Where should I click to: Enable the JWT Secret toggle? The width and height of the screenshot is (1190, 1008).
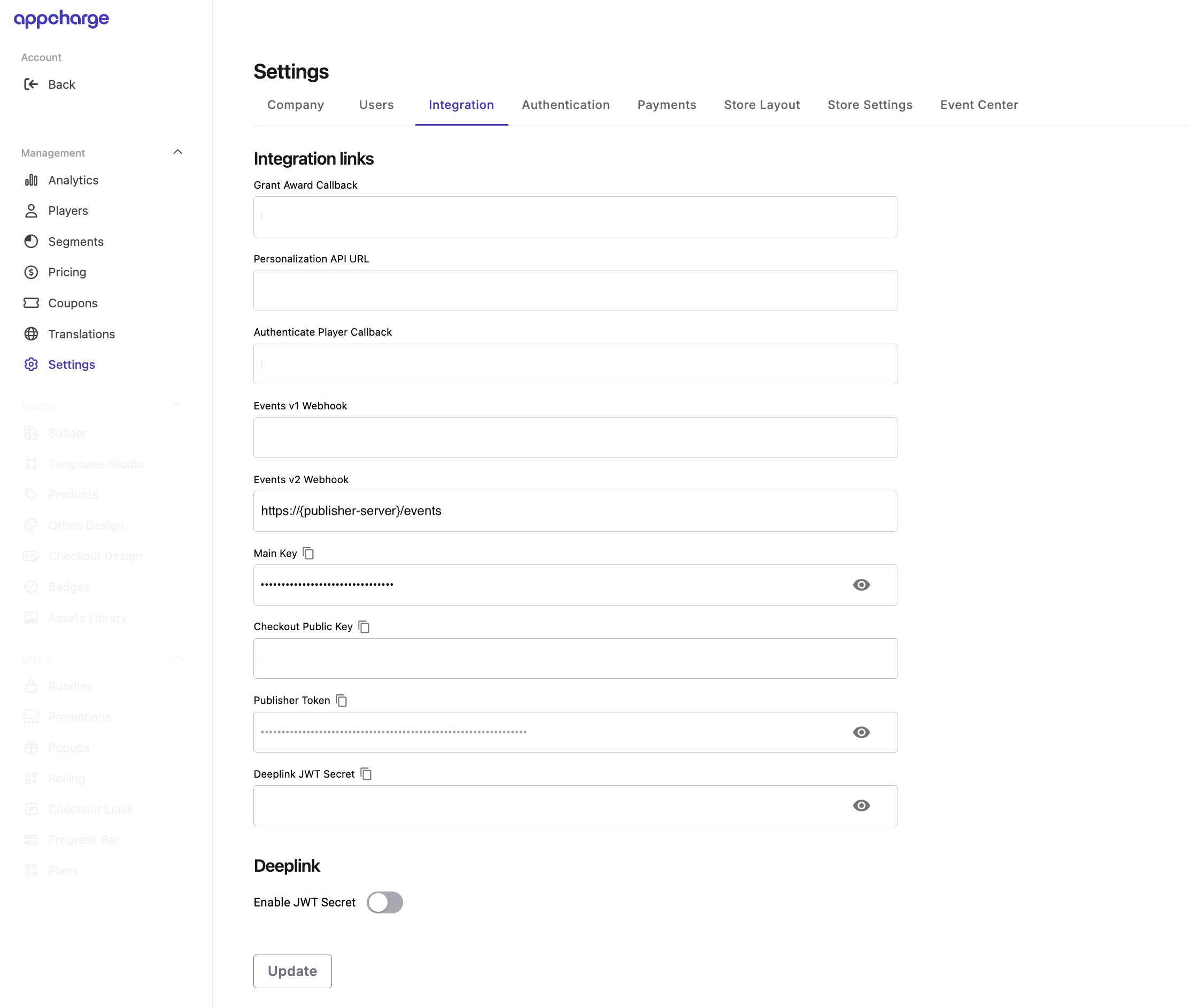385,903
